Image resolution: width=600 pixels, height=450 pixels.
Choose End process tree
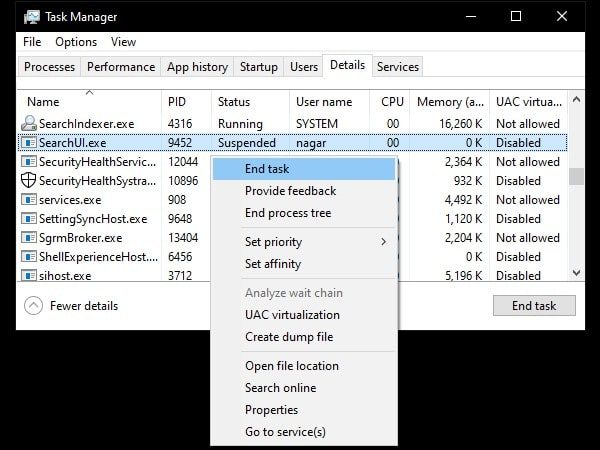pyautogui.click(x=304, y=213)
